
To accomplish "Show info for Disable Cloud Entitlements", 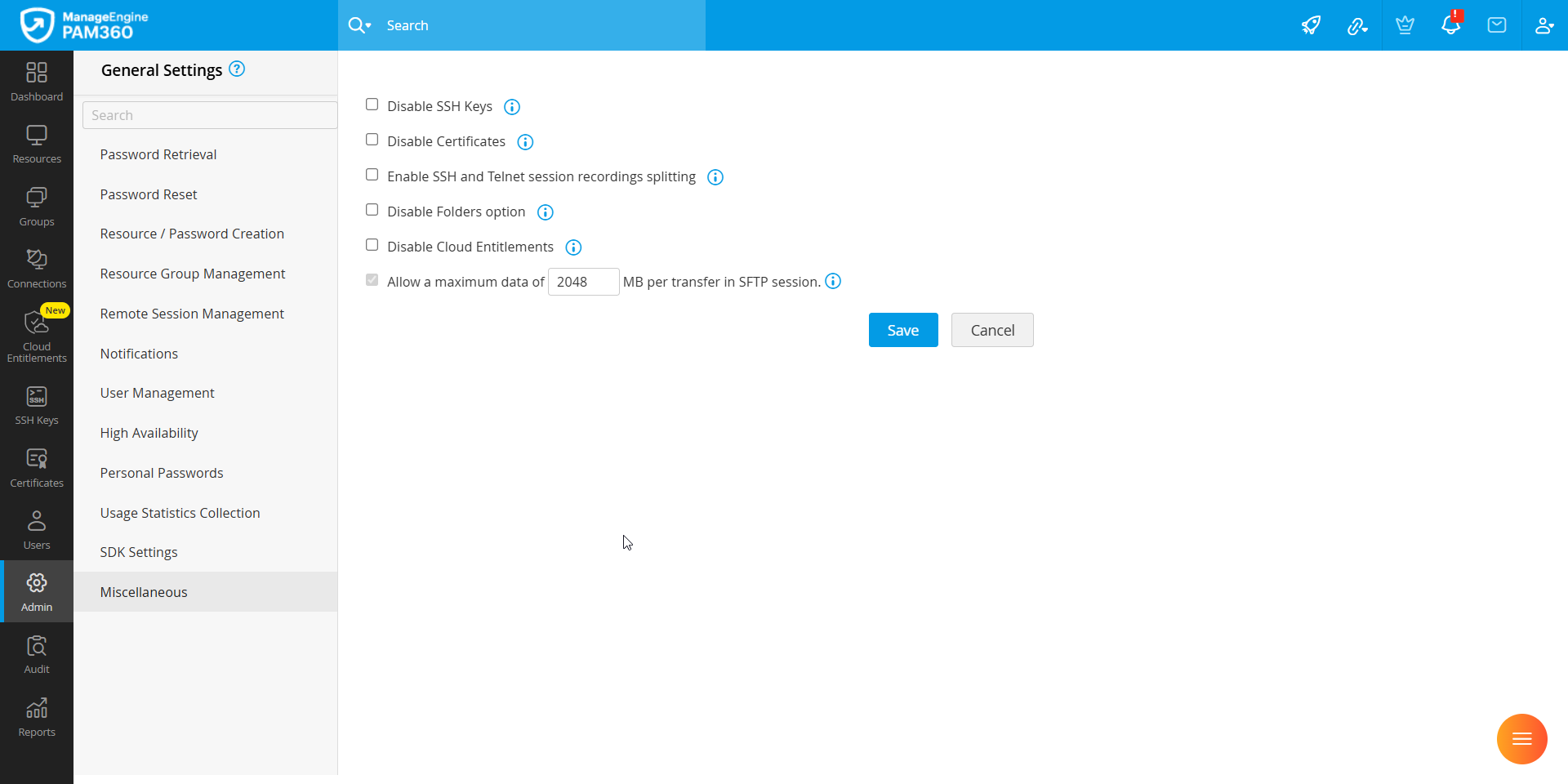I will [573, 247].
